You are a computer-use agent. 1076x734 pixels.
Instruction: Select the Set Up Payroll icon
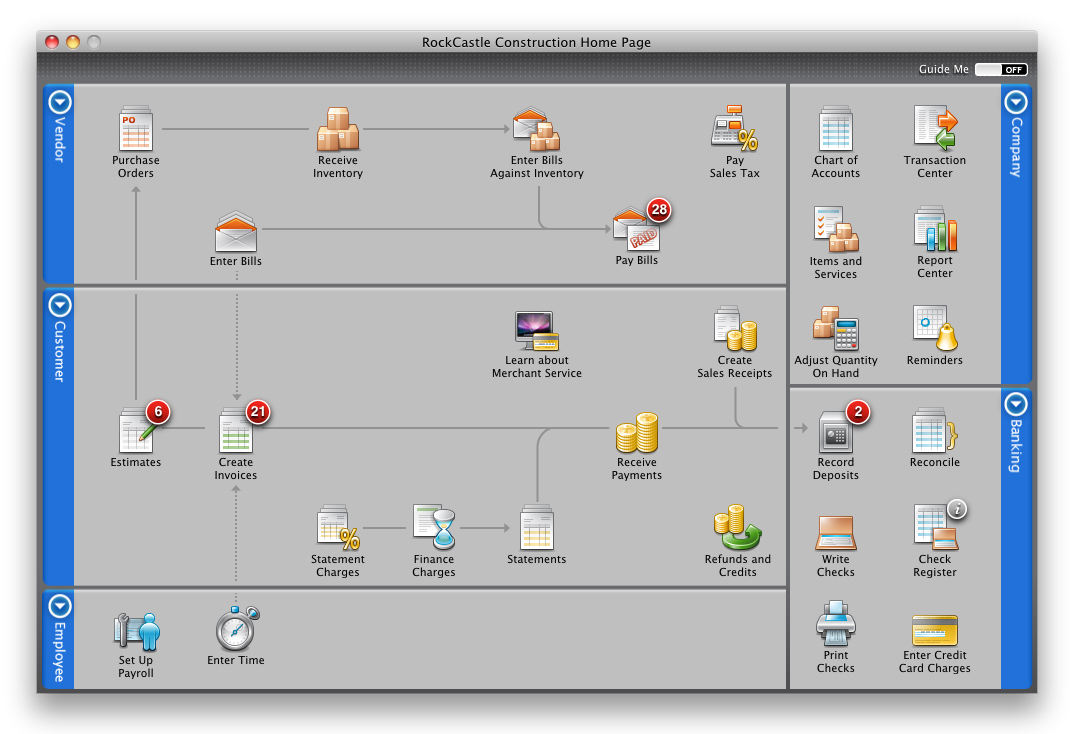(135, 630)
